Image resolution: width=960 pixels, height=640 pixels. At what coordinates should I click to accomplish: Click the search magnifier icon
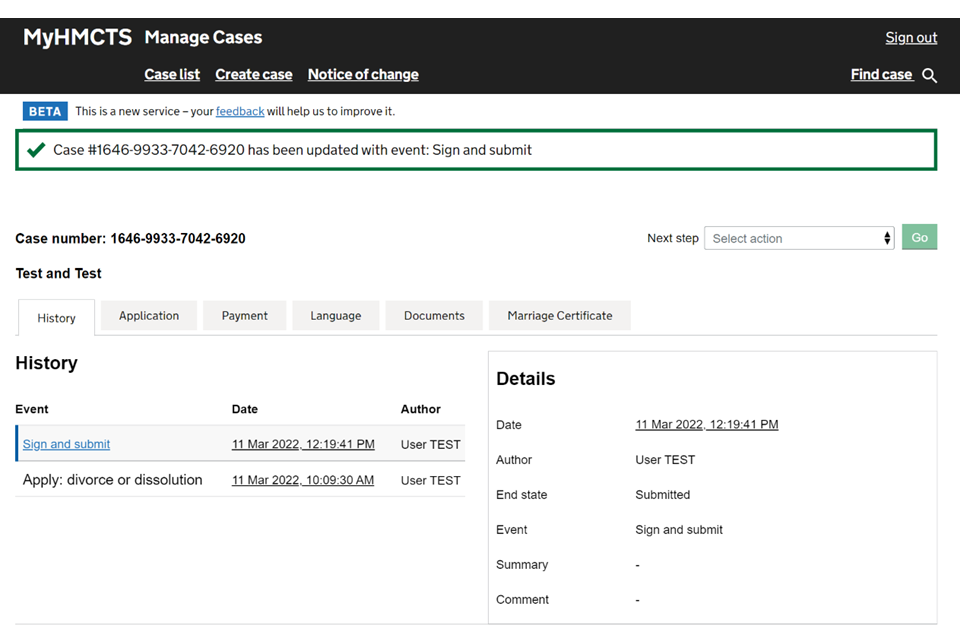tap(930, 76)
